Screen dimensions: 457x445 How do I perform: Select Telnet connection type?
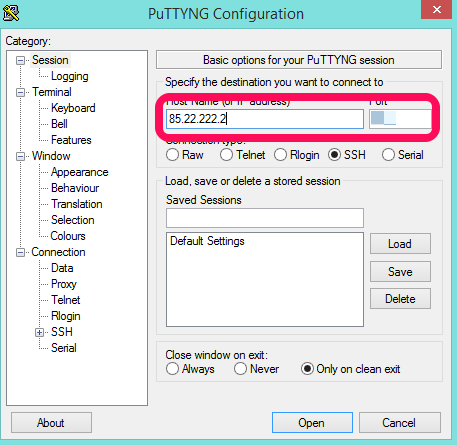point(226,155)
